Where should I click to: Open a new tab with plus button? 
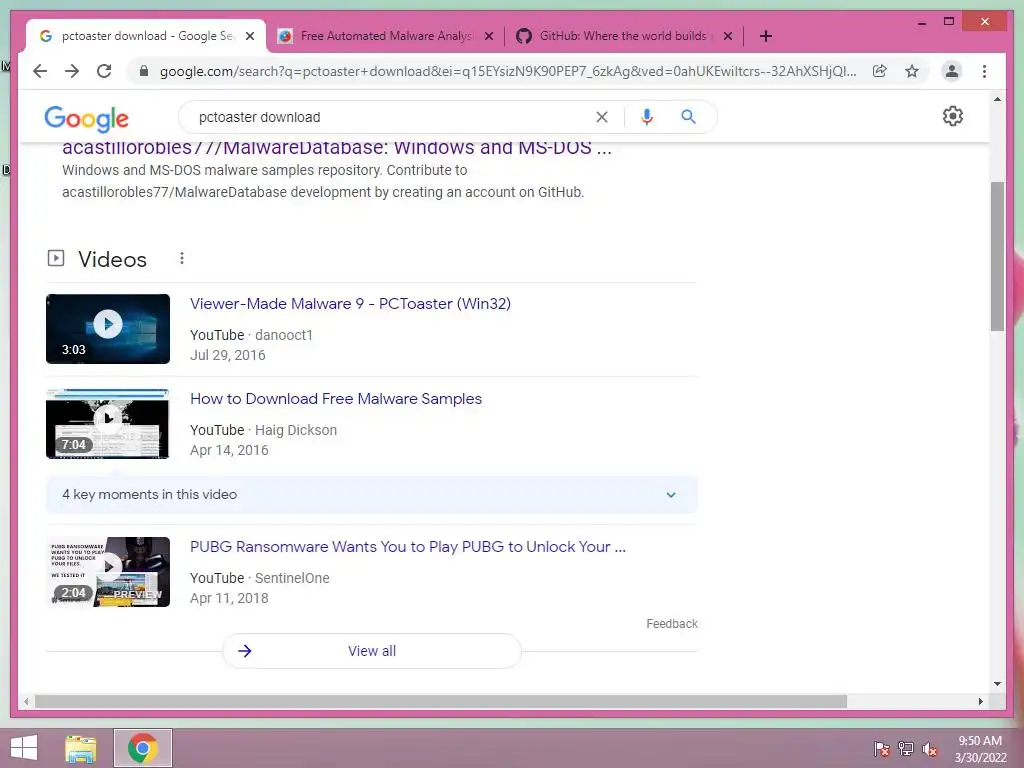tap(766, 36)
